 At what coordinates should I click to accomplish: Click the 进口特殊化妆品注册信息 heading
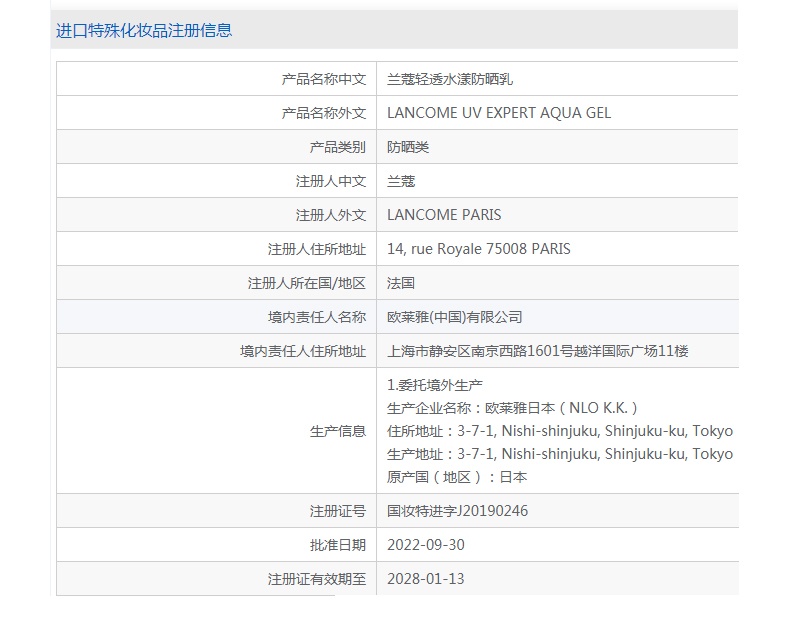(x=144, y=31)
